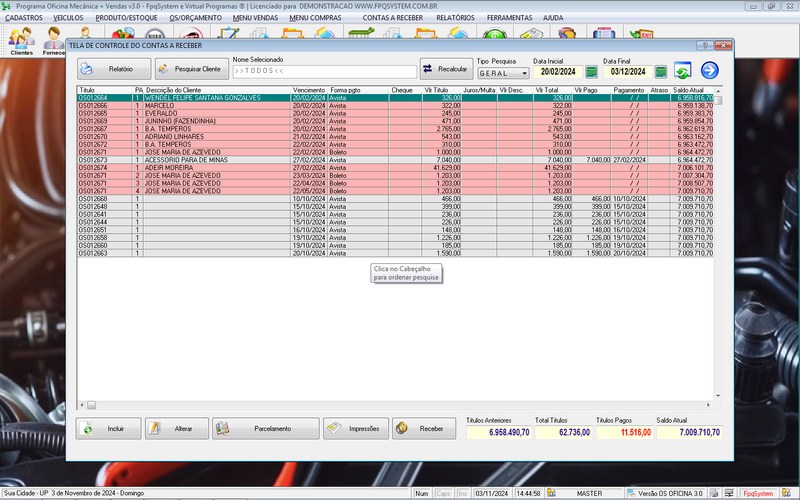Open the Clientes toolbar icon
Image resolution: width=800 pixels, height=500 pixels.
[x=21, y=41]
